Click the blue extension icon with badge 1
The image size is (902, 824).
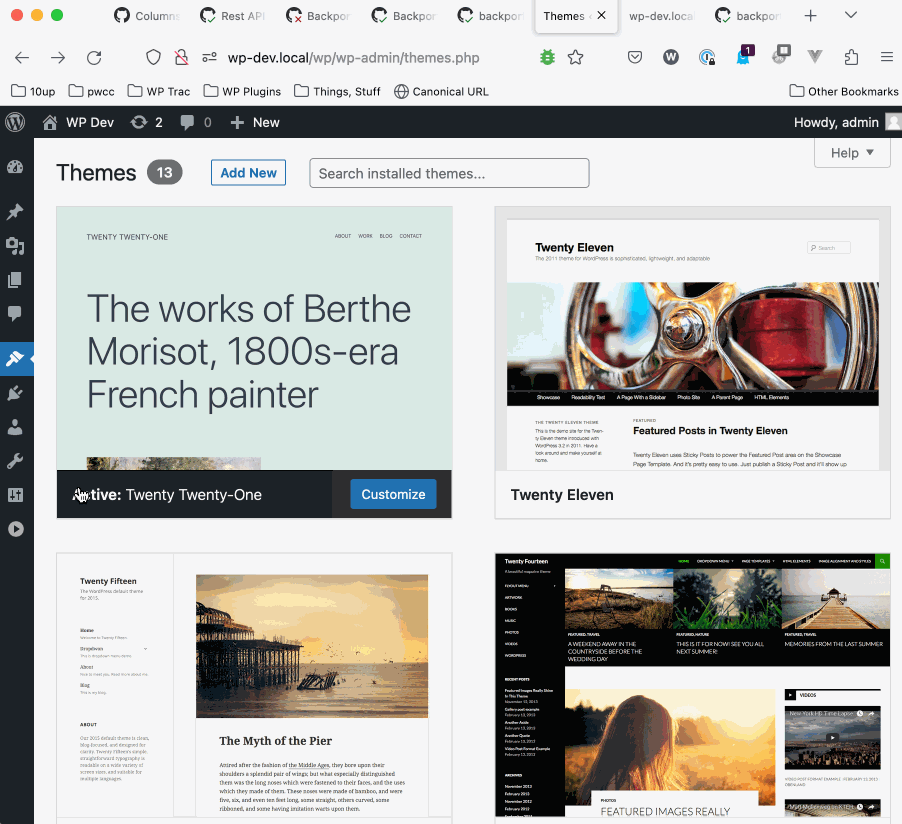(744, 56)
